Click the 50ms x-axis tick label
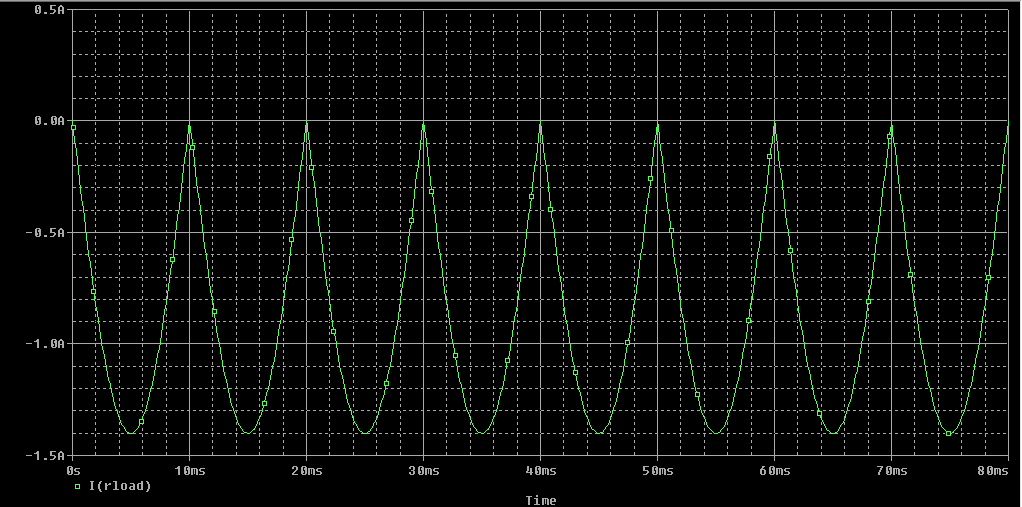The image size is (1022, 507). pos(657,469)
